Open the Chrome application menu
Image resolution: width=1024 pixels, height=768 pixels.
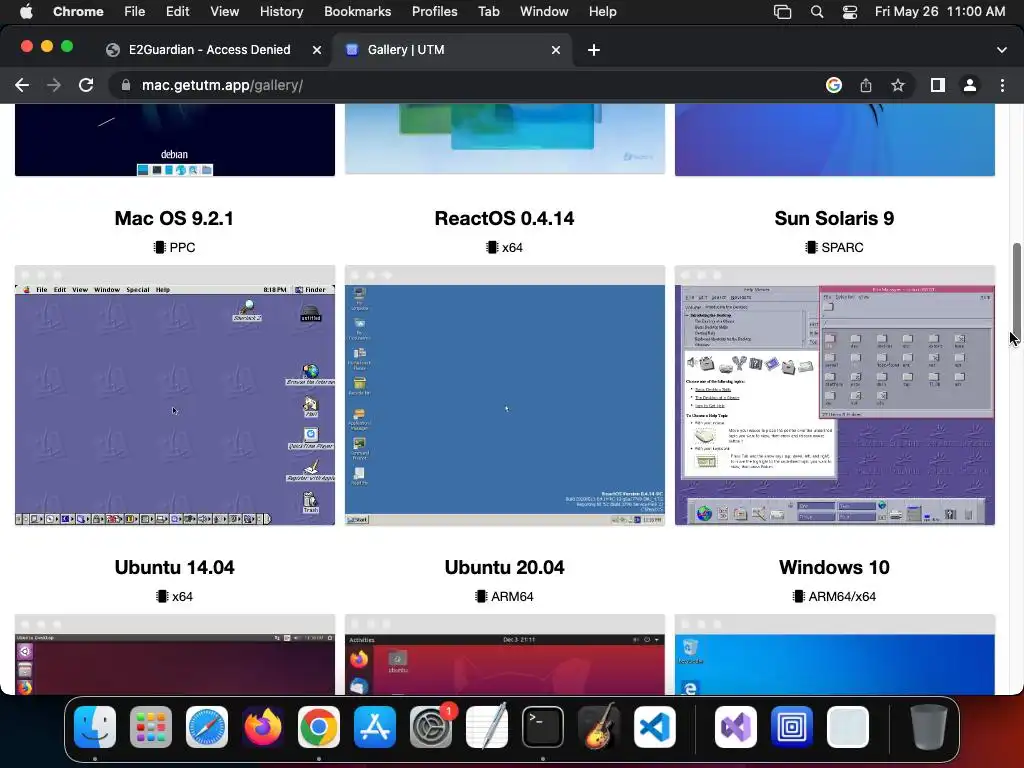(78, 12)
